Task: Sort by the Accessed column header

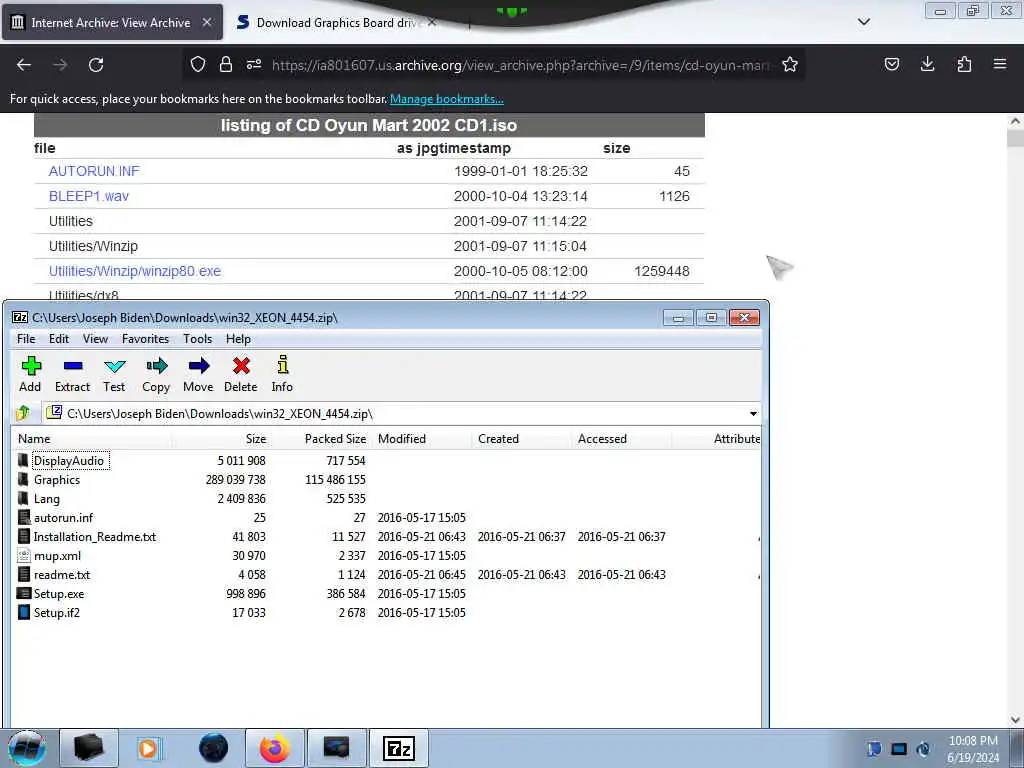Action: [x=622, y=439]
